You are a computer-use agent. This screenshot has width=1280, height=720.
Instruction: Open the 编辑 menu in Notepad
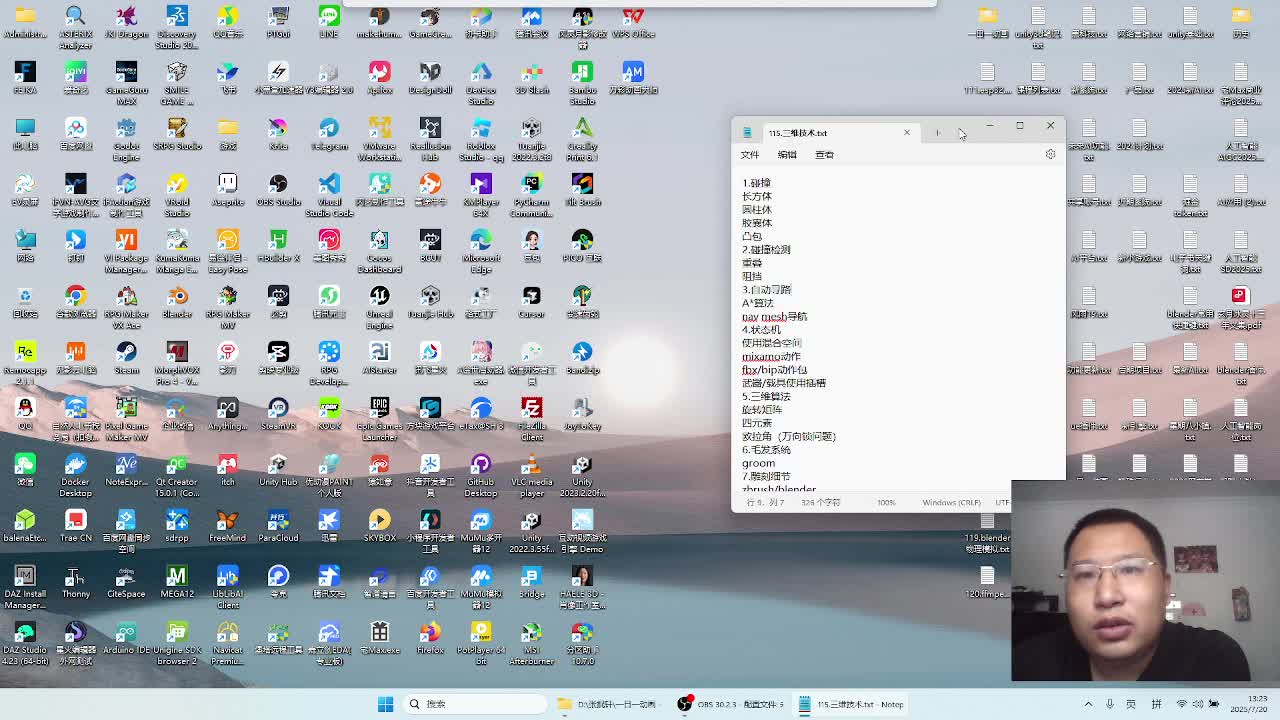[787, 155]
